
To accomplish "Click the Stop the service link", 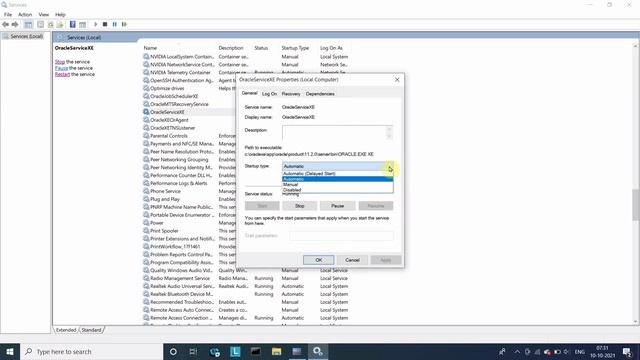I will click(60, 62).
